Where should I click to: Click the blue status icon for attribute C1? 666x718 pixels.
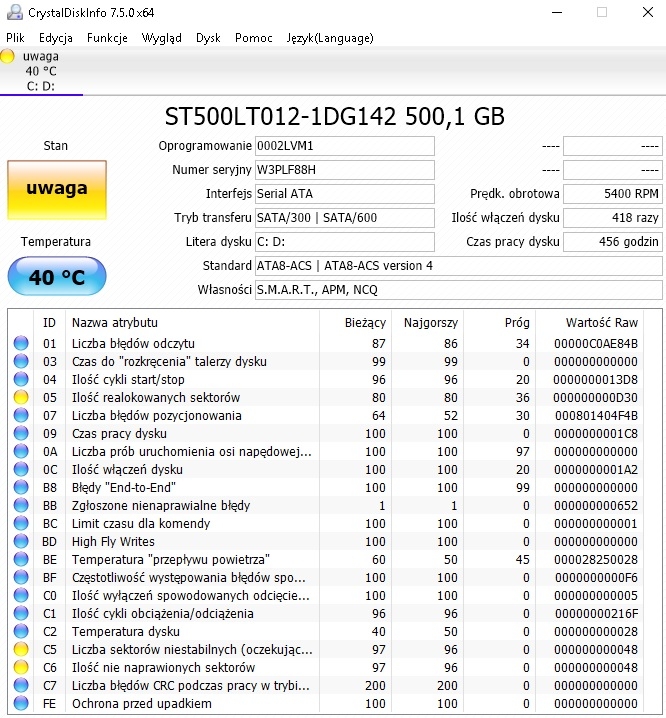pyautogui.click(x=21, y=613)
